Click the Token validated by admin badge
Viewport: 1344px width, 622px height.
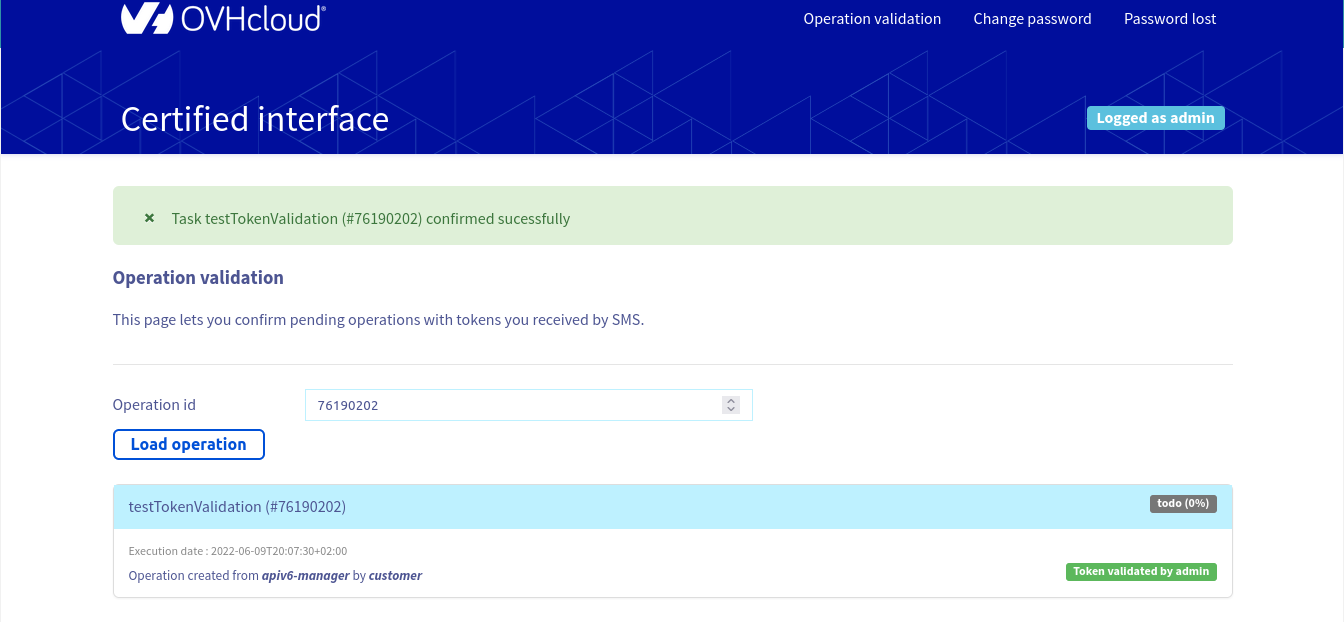[x=1141, y=571]
